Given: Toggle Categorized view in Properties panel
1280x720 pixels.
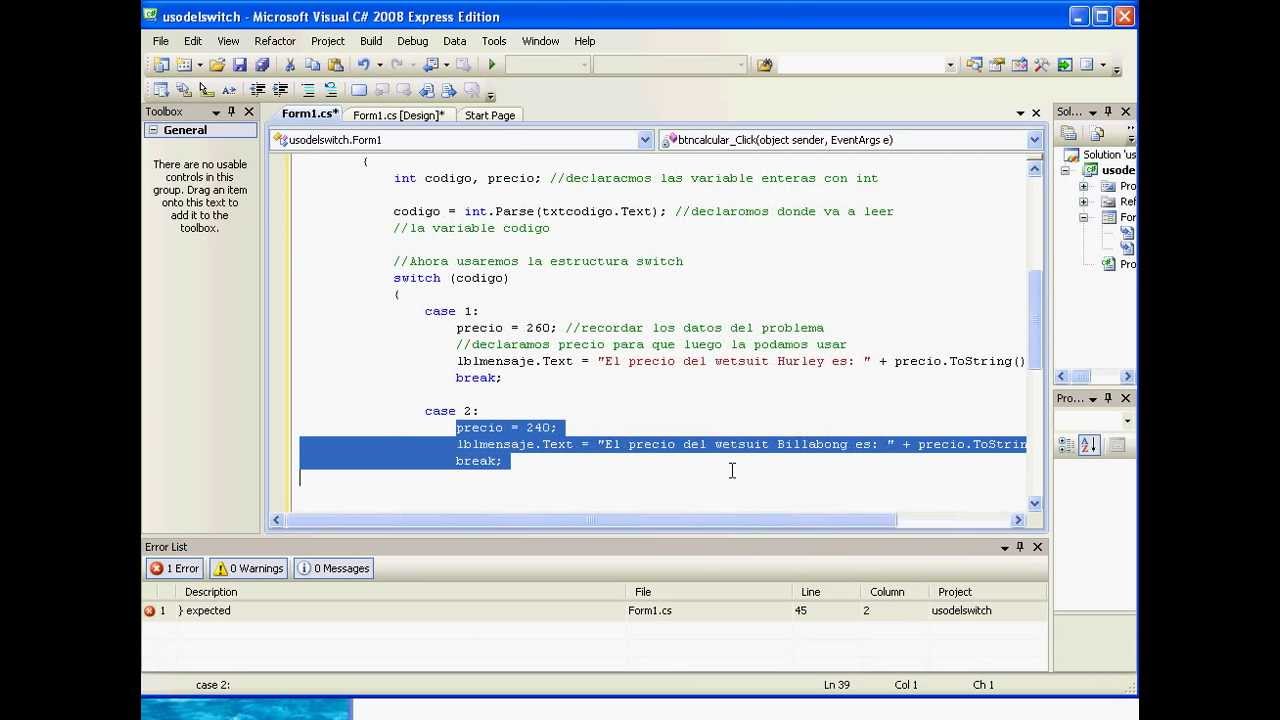Looking at the screenshot, I should click(x=1067, y=445).
